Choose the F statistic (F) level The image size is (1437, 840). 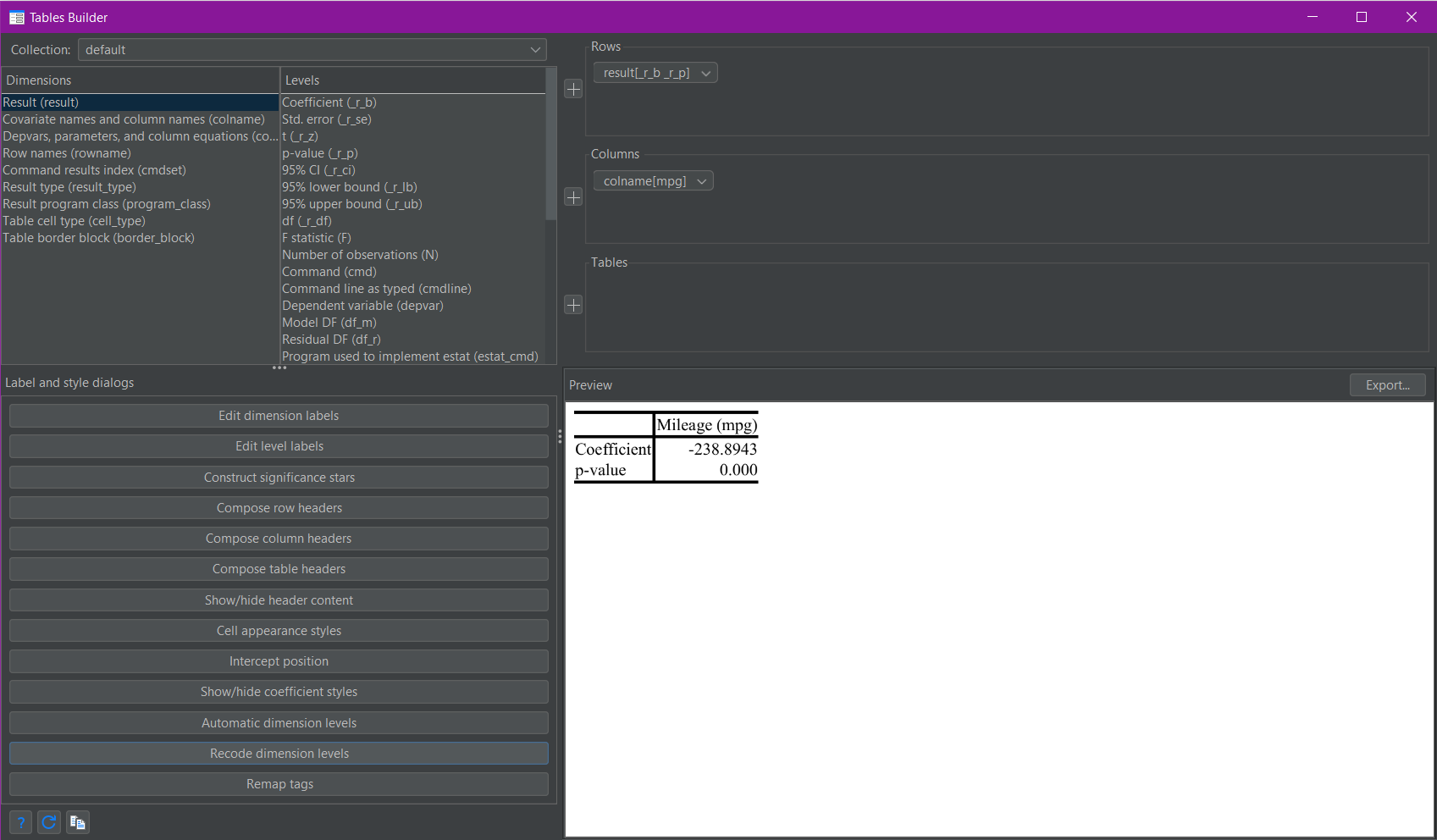click(x=317, y=238)
